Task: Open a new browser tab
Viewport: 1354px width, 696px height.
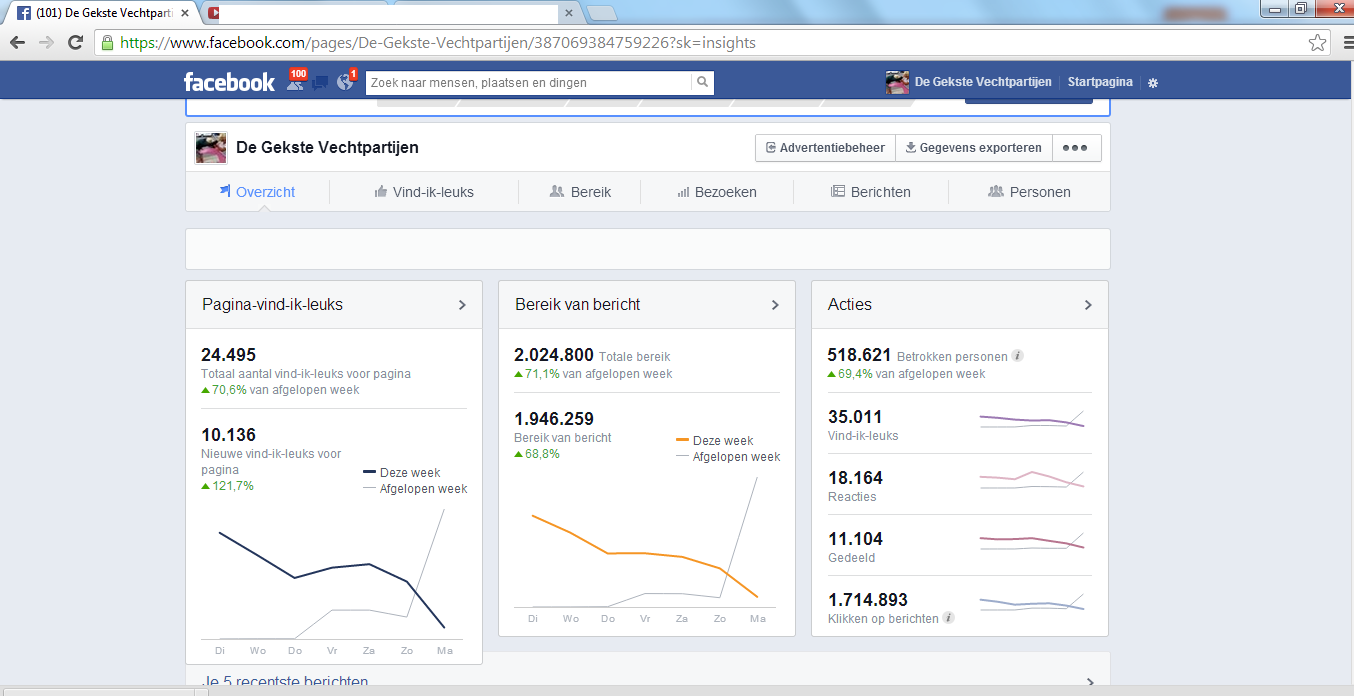Action: [602, 13]
